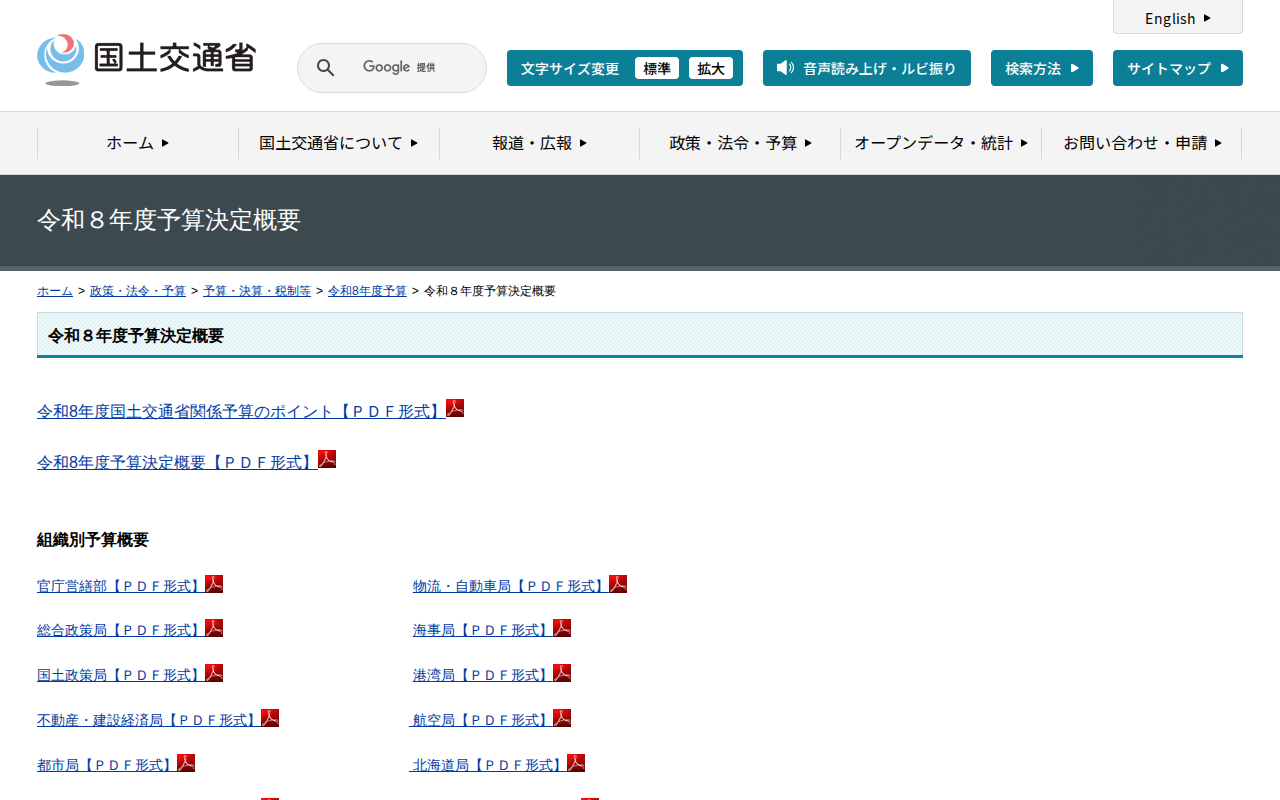Expand the ホーム menu arrow

click(165, 143)
